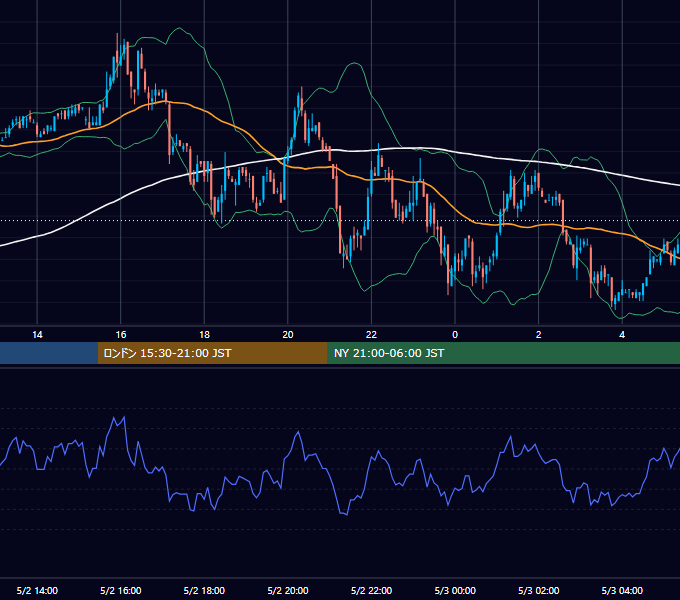Click the hour label 4 on price chart axis
This screenshot has width=680, height=600.
[x=622, y=335]
